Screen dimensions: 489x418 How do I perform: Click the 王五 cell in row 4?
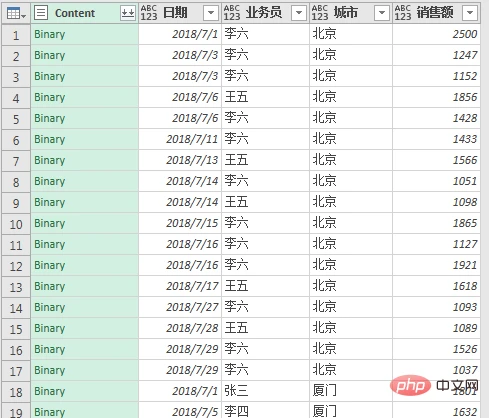pos(265,97)
